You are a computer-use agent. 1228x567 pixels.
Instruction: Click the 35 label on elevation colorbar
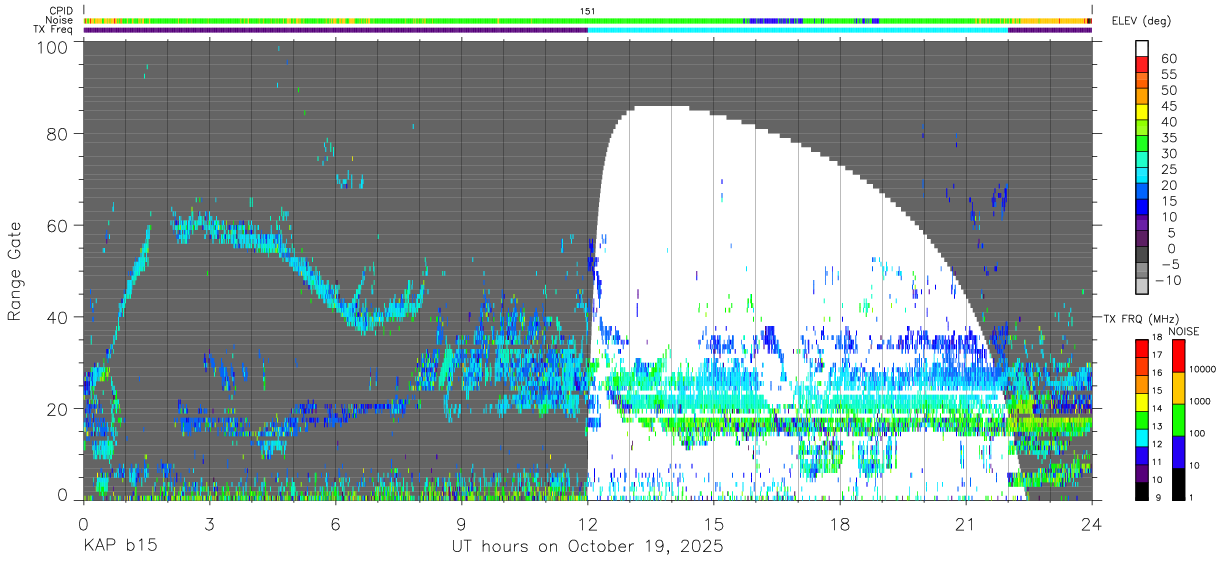click(1168, 137)
